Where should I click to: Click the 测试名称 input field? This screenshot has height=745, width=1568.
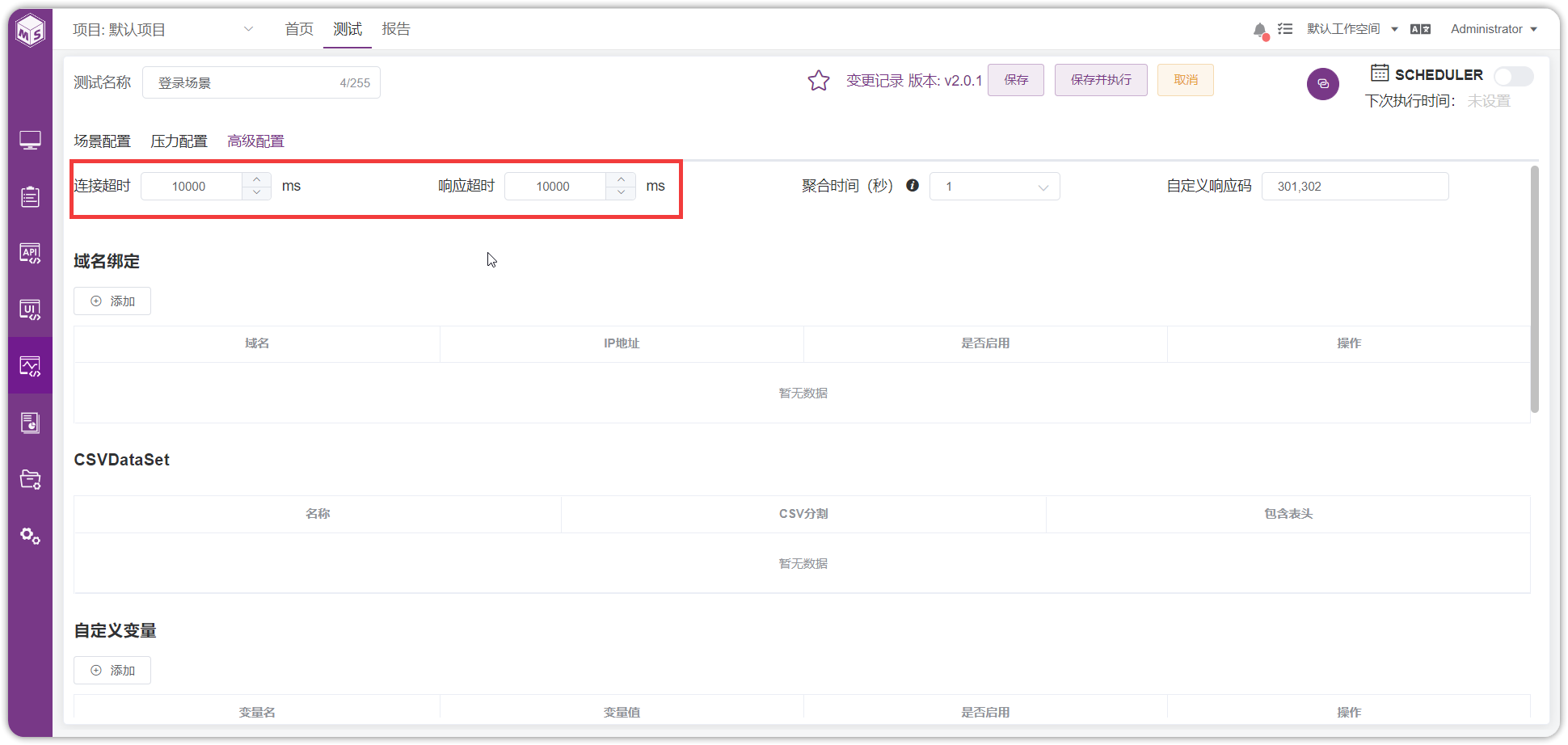pyautogui.click(x=261, y=83)
